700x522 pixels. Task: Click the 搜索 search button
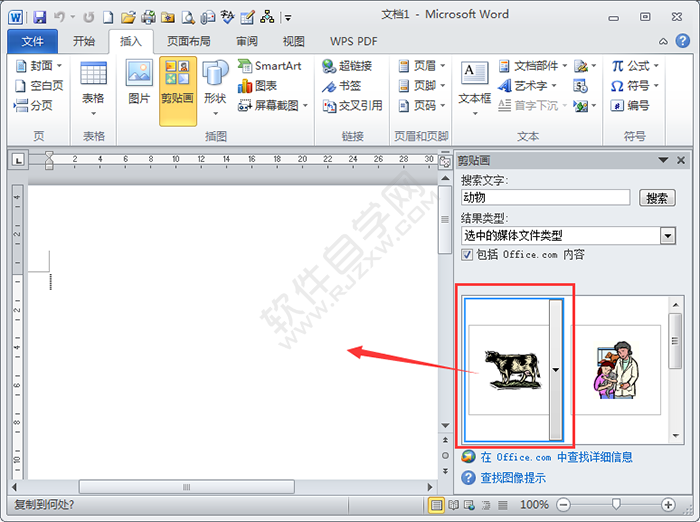[656, 198]
